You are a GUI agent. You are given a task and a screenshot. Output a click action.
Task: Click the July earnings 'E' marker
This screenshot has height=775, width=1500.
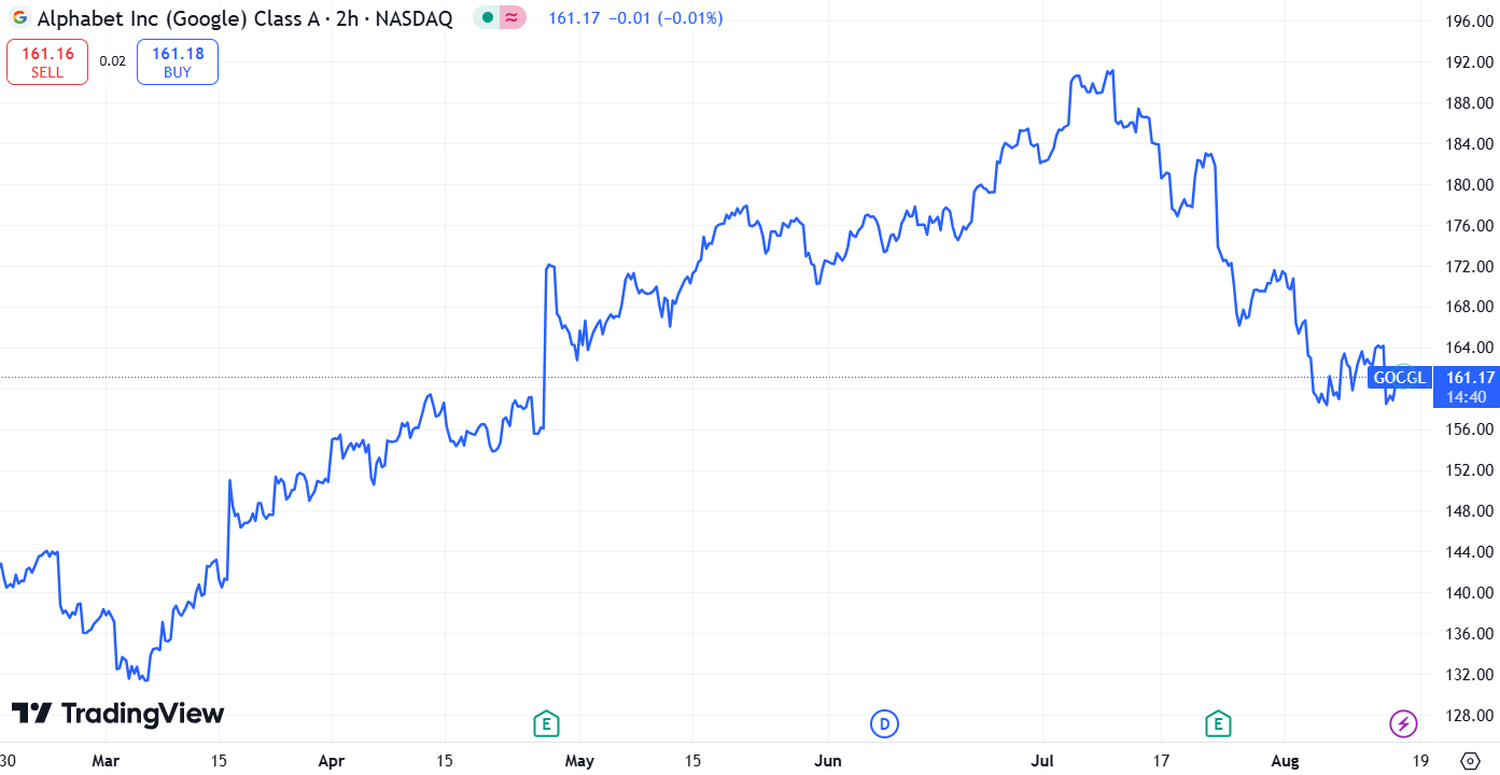(1217, 723)
